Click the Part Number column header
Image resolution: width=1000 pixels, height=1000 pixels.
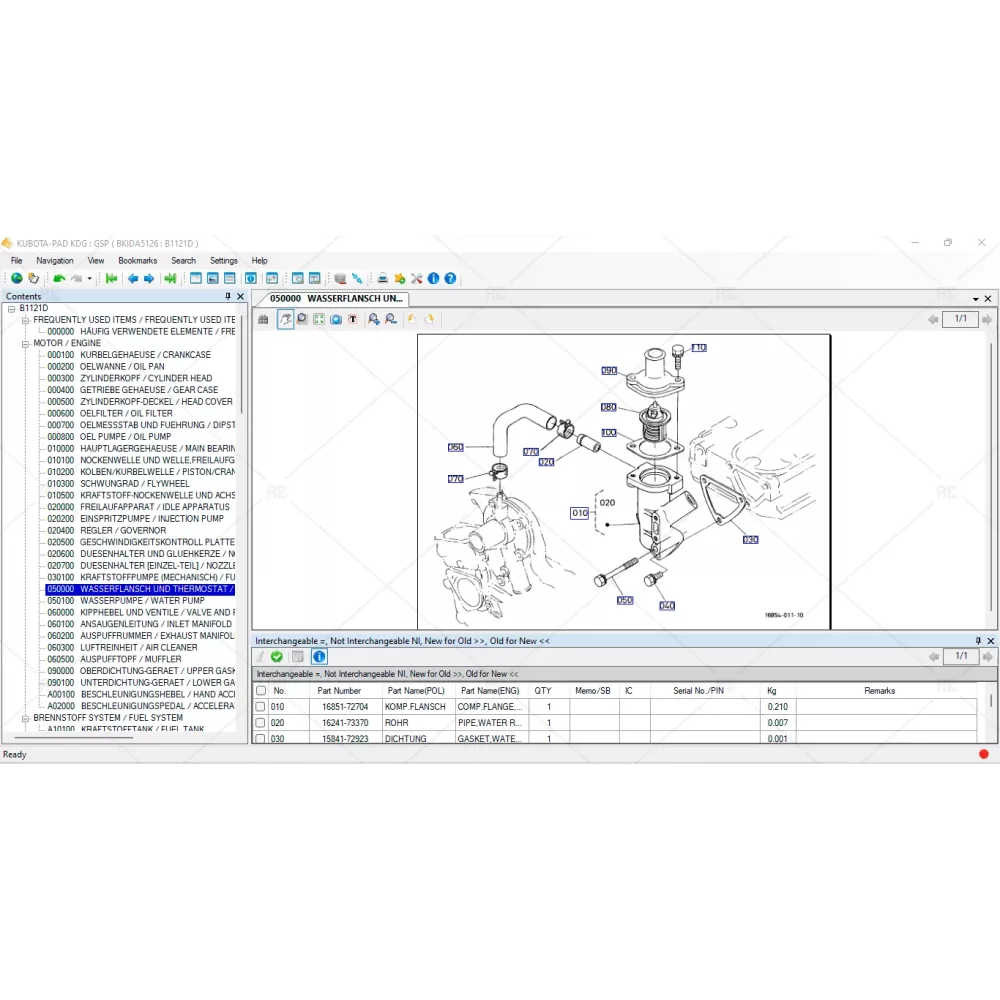pyautogui.click(x=339, y=690)
